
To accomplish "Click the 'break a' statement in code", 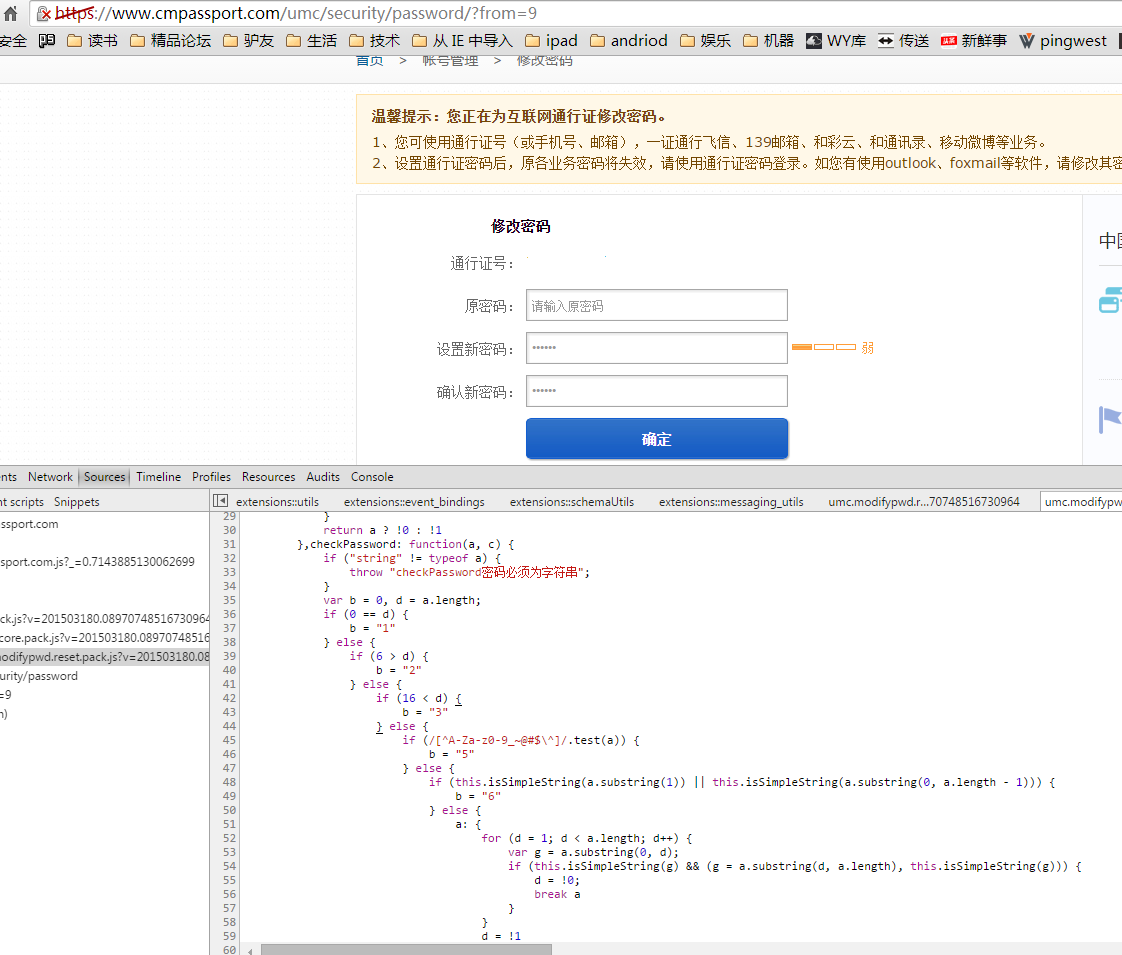I will point(557,894).
